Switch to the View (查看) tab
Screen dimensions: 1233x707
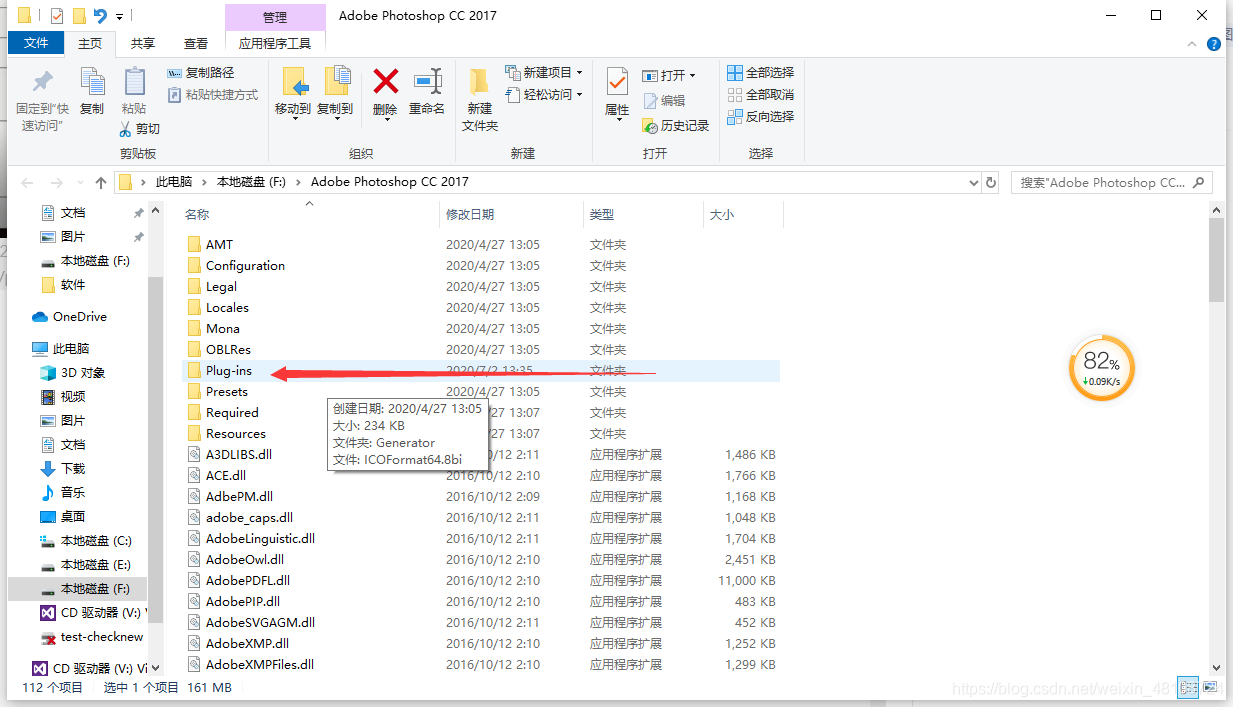pos(196,43)
